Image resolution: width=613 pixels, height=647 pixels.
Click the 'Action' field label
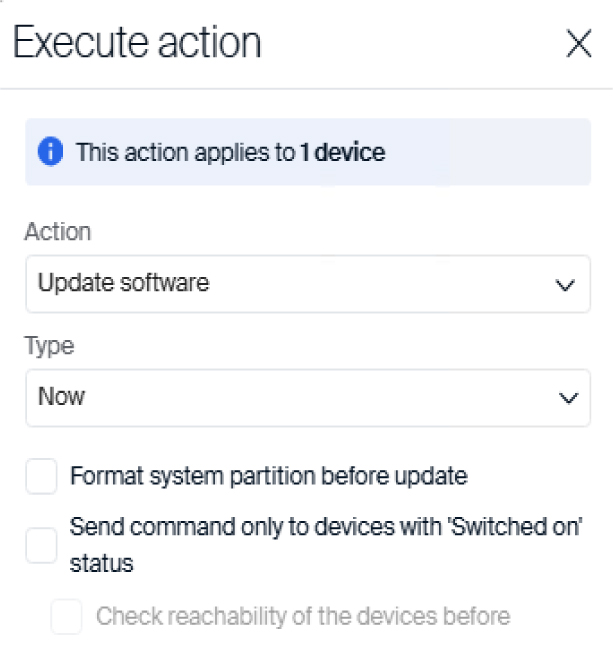coord(57,232)
